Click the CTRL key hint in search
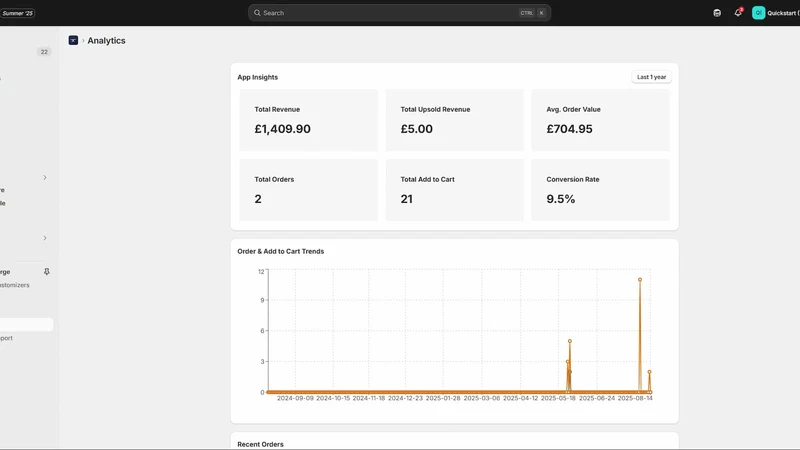 click(527, 13)
